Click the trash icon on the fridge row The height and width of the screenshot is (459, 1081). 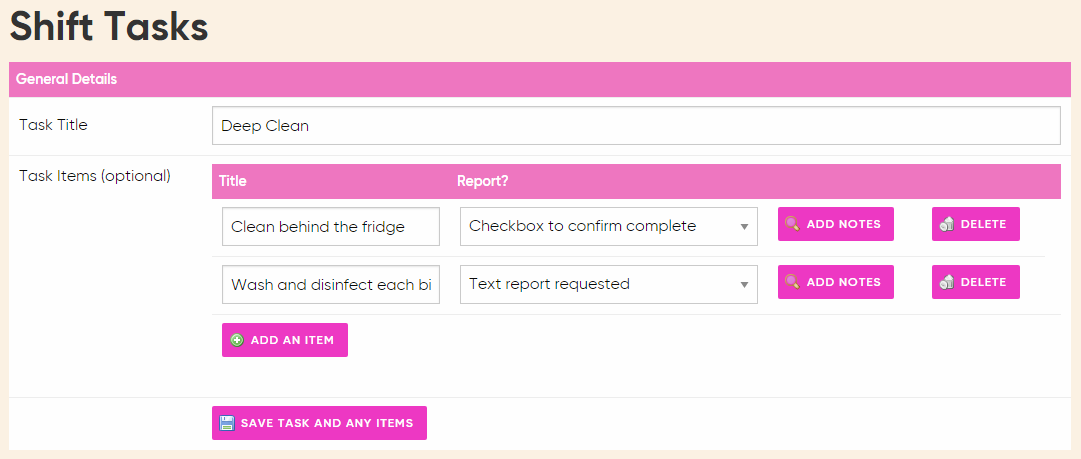point(947,224)
